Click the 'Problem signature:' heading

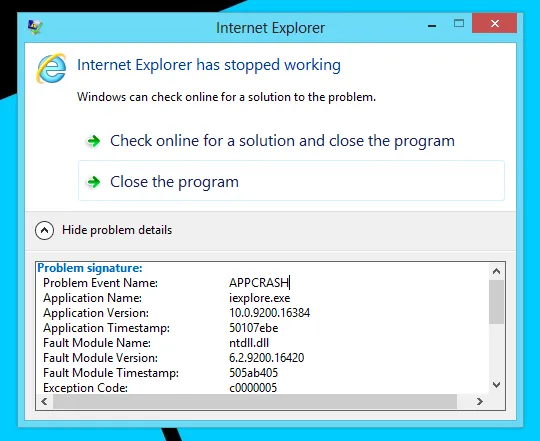click(90, 268)
